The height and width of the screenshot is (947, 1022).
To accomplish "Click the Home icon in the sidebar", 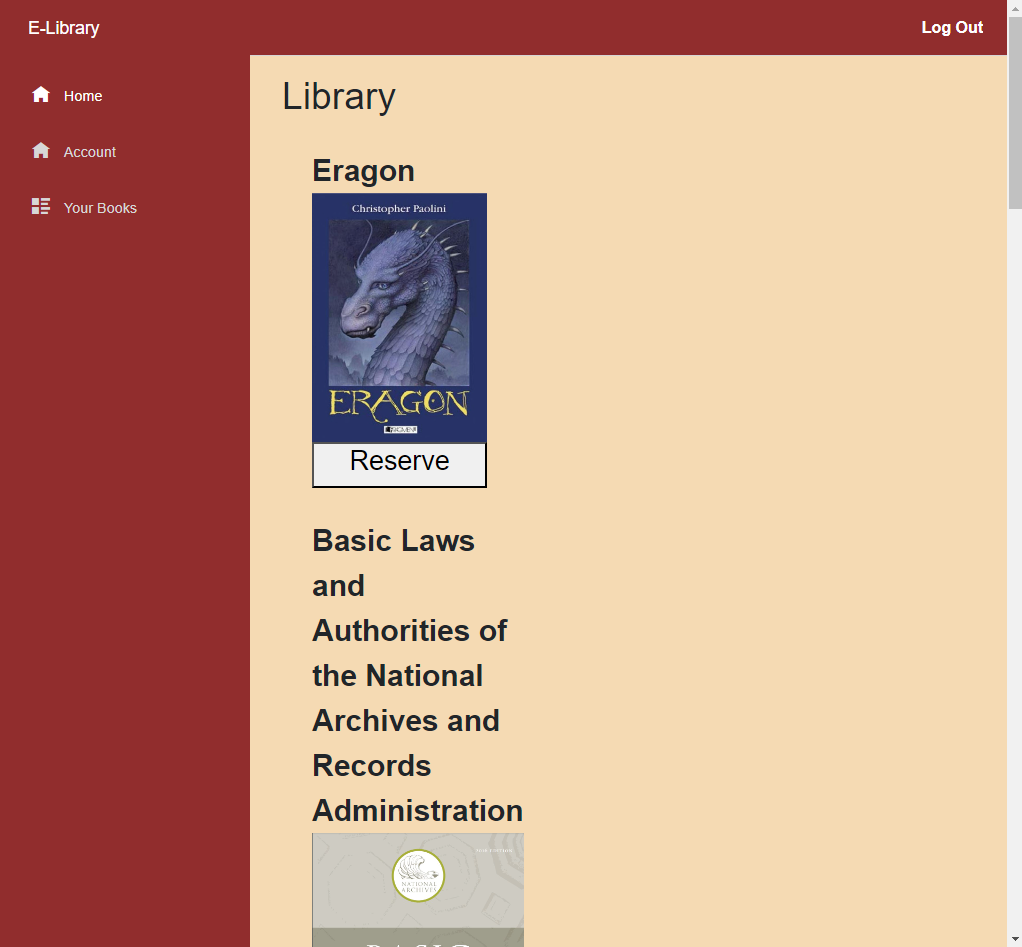I will (41, 95).
